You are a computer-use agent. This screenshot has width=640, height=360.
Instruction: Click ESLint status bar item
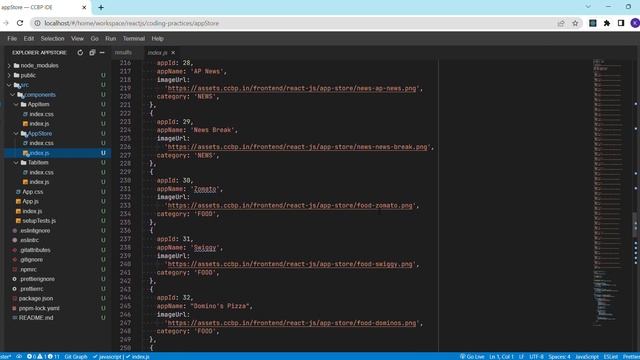click(x=611, y=357)
